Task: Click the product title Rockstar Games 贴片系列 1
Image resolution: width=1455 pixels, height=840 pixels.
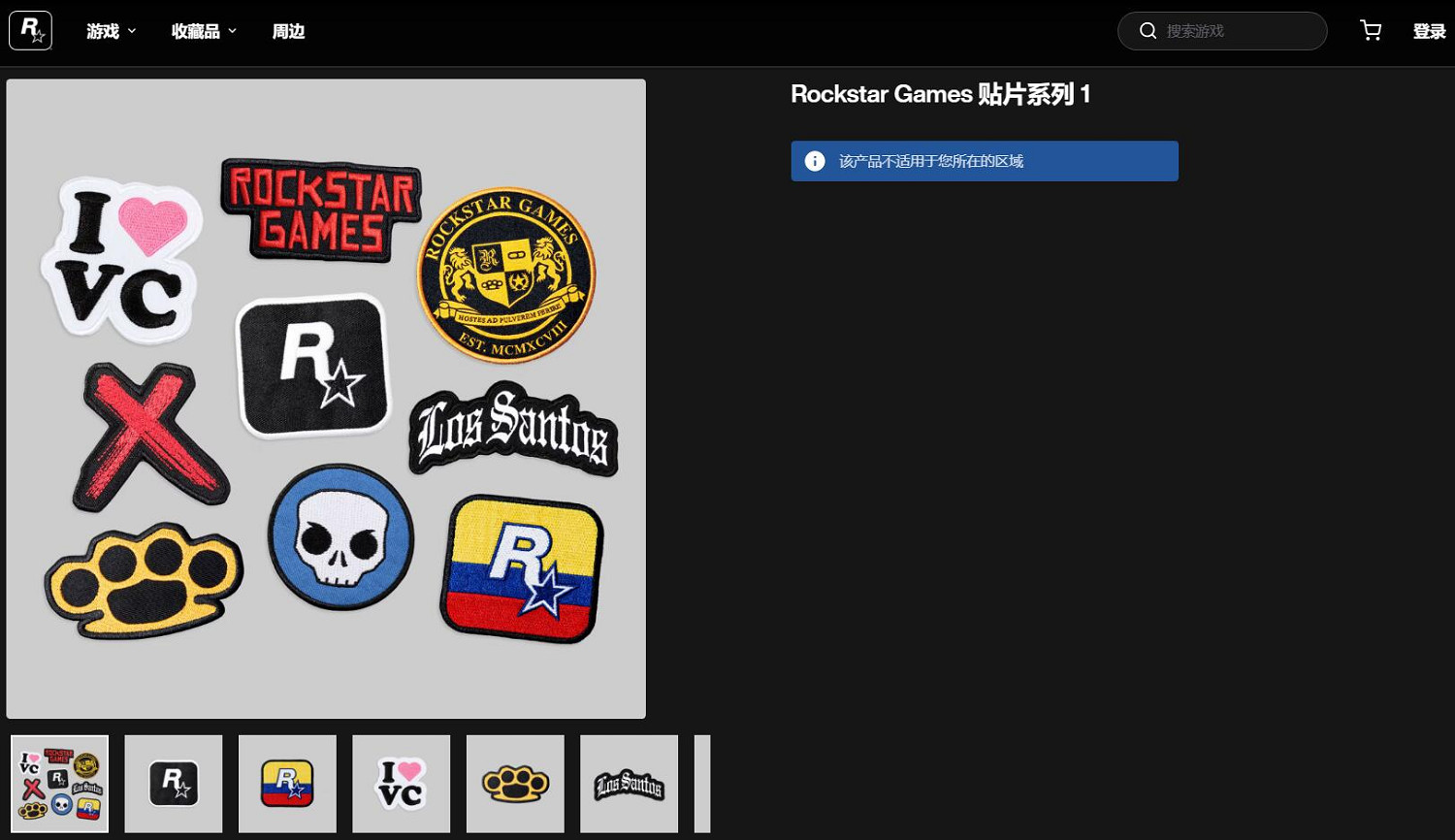Action: coord(940,94)
